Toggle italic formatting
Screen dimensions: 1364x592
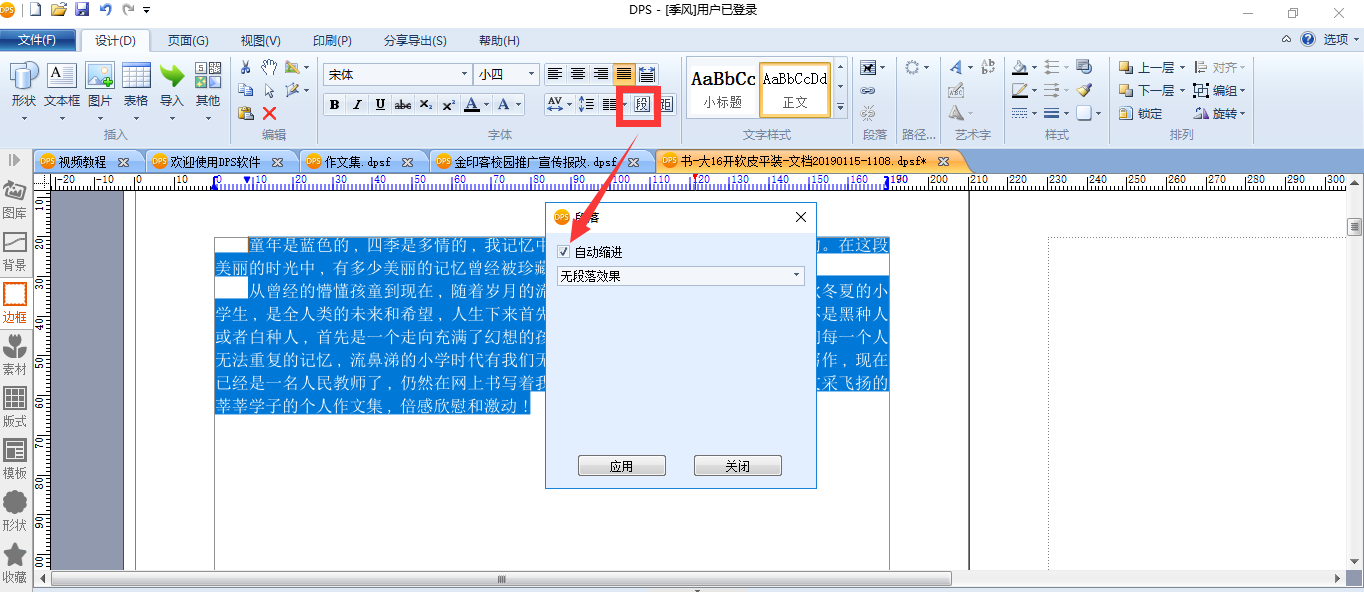point(357,104)
